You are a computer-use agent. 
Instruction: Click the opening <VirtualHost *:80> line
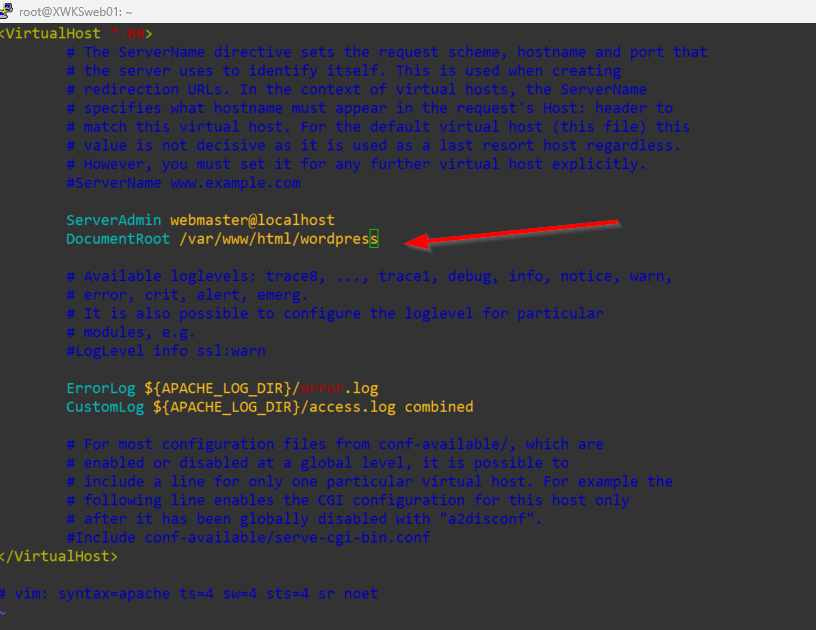click(x=76, y=33)
